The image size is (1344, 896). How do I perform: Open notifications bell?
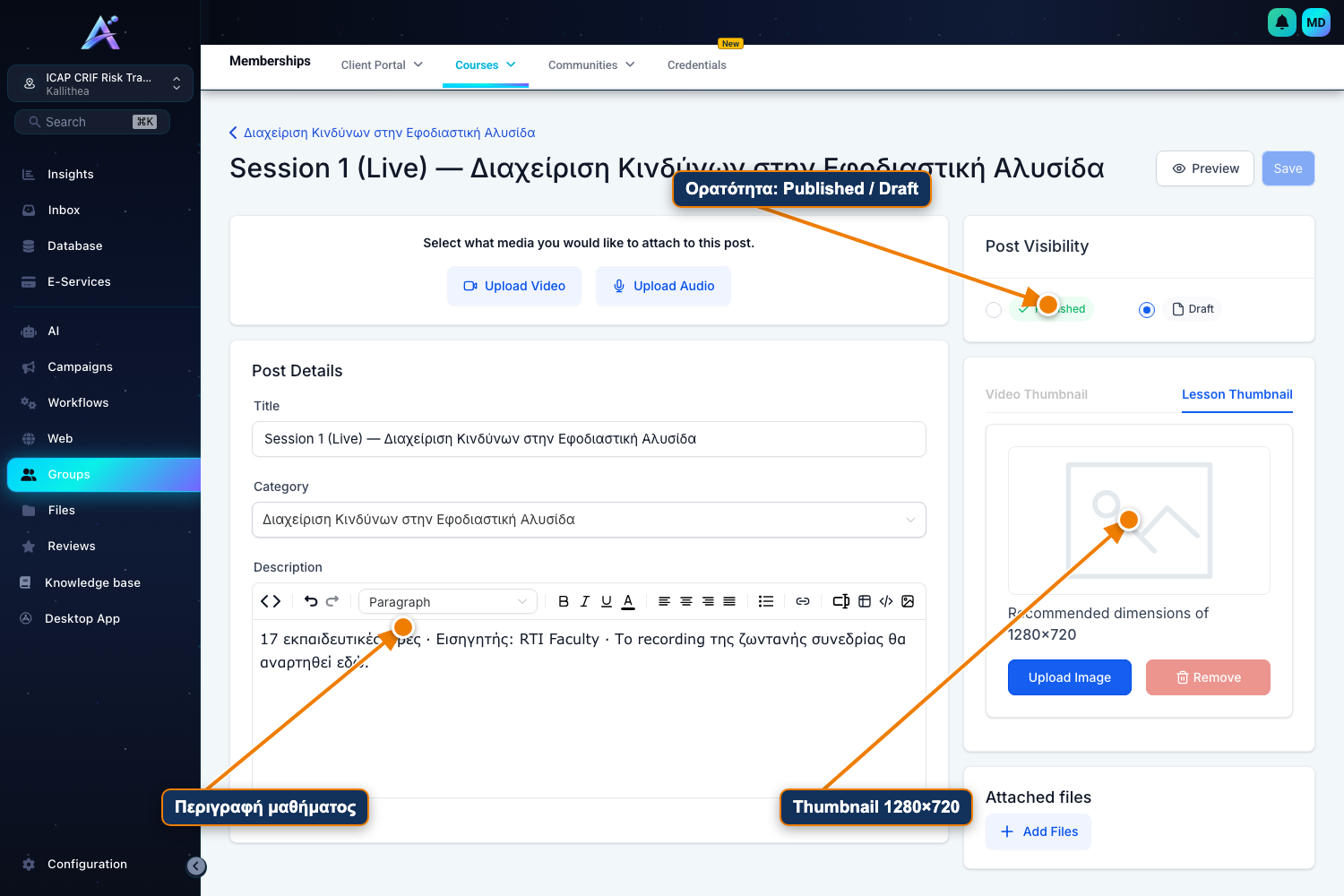[1282, 22]
